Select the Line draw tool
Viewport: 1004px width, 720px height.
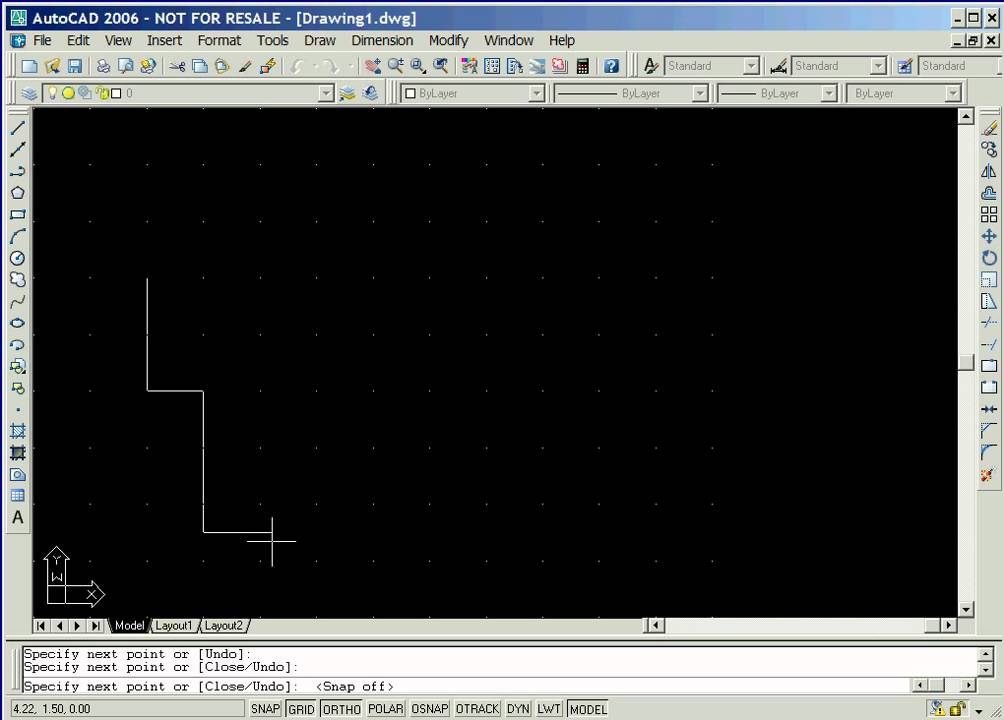[18, 127]
